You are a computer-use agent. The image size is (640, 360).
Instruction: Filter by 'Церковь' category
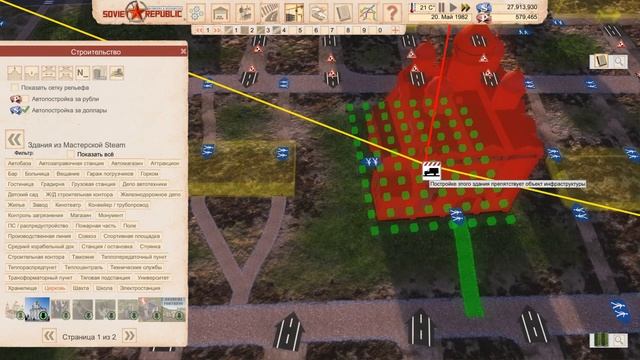pyautogui.click(x=55, y=288)
